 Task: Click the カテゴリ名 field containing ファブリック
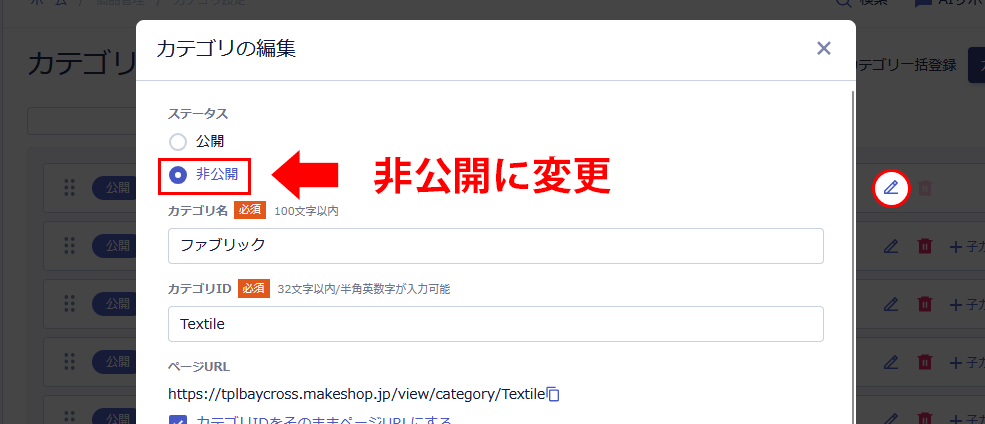(x=496, y=246)
